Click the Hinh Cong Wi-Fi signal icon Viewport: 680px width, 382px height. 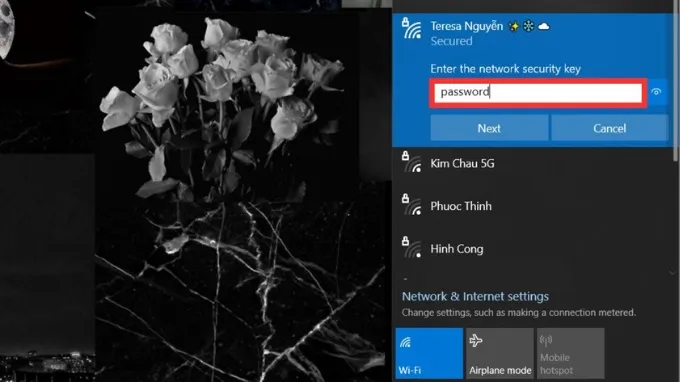[412, 248]
